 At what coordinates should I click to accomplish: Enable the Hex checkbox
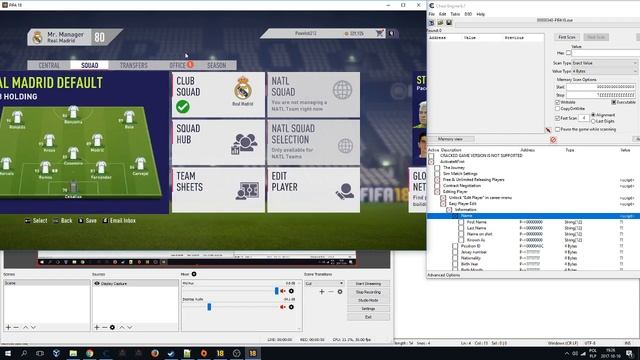569,53
